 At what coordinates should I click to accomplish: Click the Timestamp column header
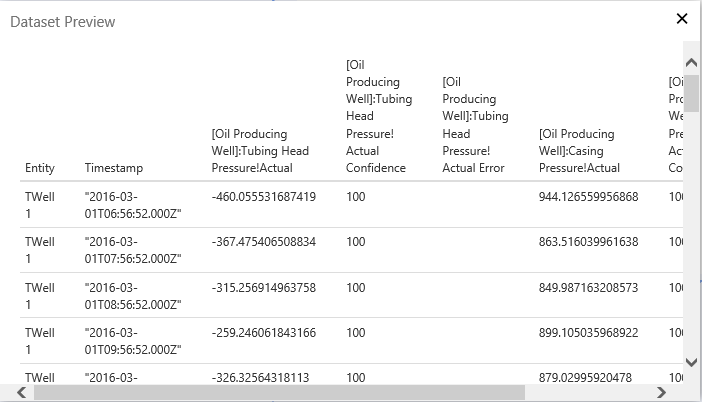[x=114, y=168]
